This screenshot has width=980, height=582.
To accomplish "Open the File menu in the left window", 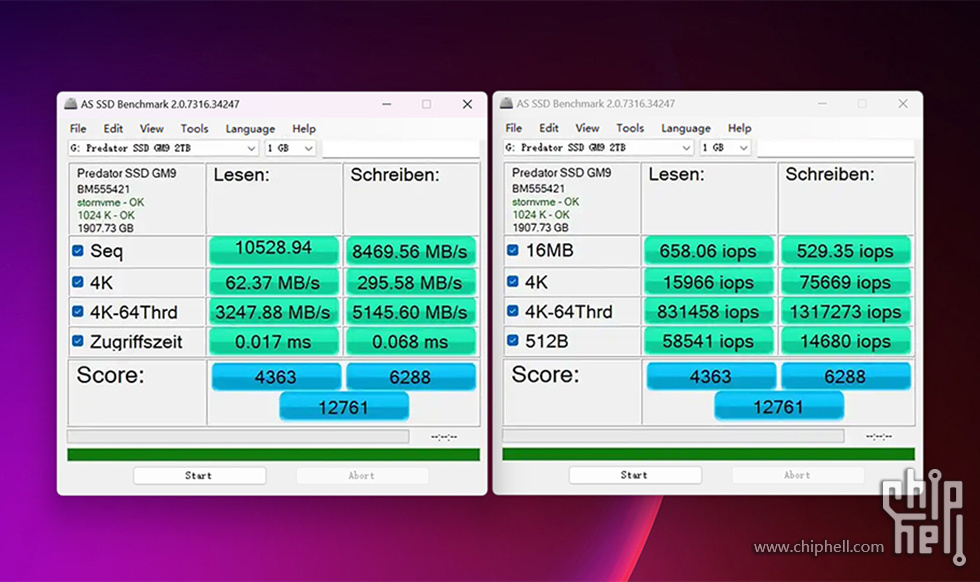I will point(78,129).
